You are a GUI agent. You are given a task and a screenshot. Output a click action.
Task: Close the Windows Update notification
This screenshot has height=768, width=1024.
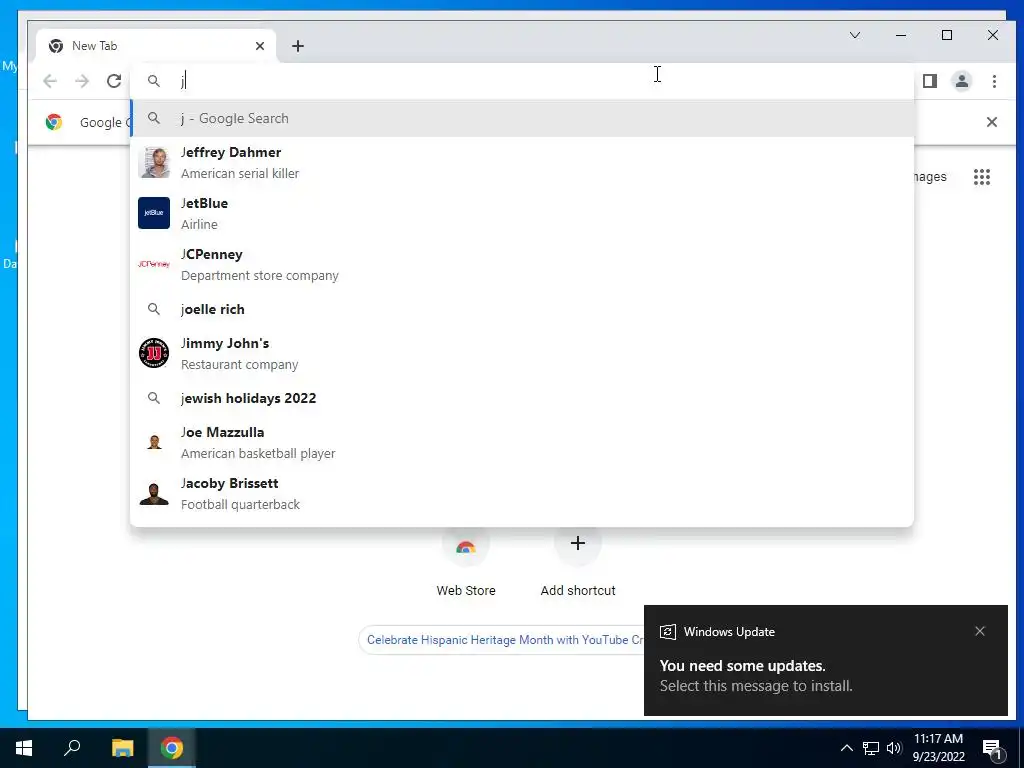(980, 631)
